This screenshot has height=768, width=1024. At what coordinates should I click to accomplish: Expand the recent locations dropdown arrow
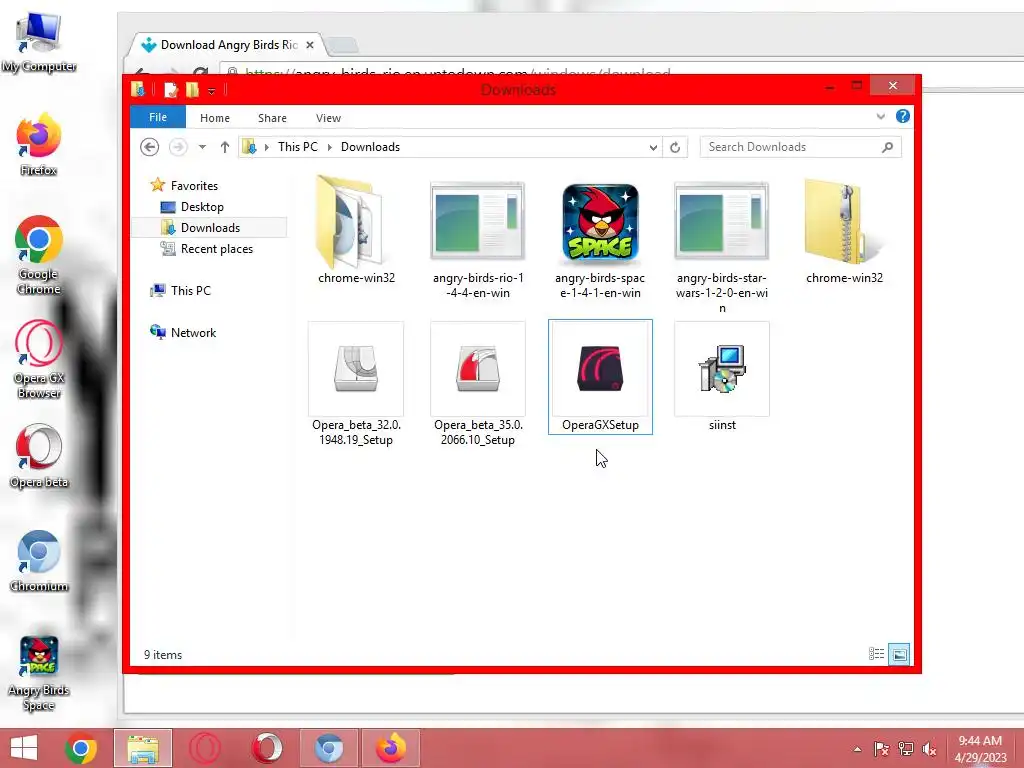click(202, 147)
